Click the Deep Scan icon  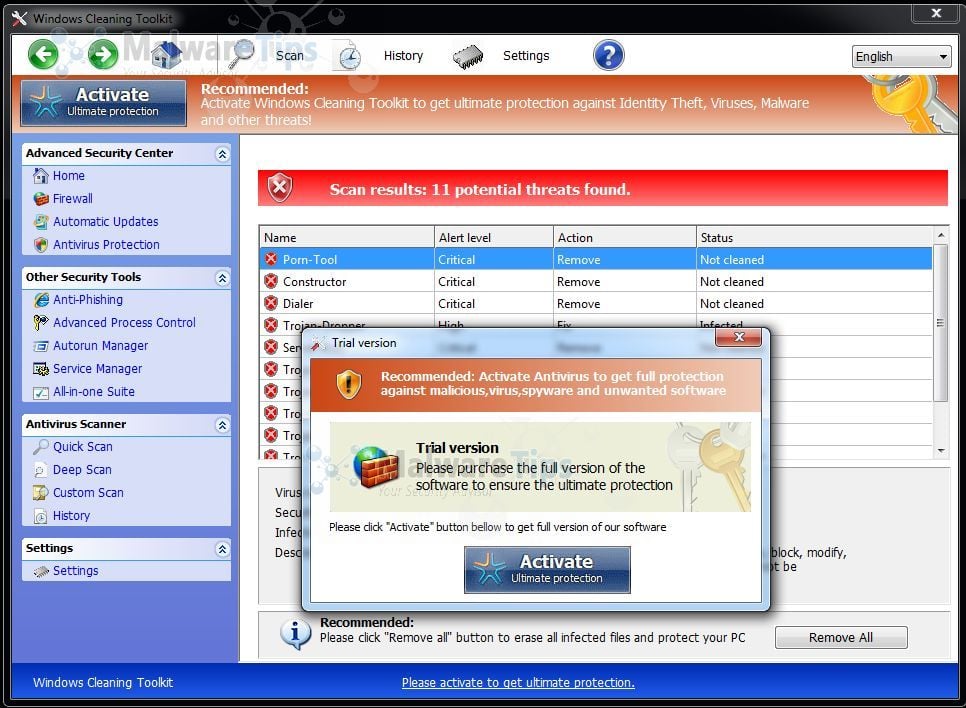[x=41, y=470]
